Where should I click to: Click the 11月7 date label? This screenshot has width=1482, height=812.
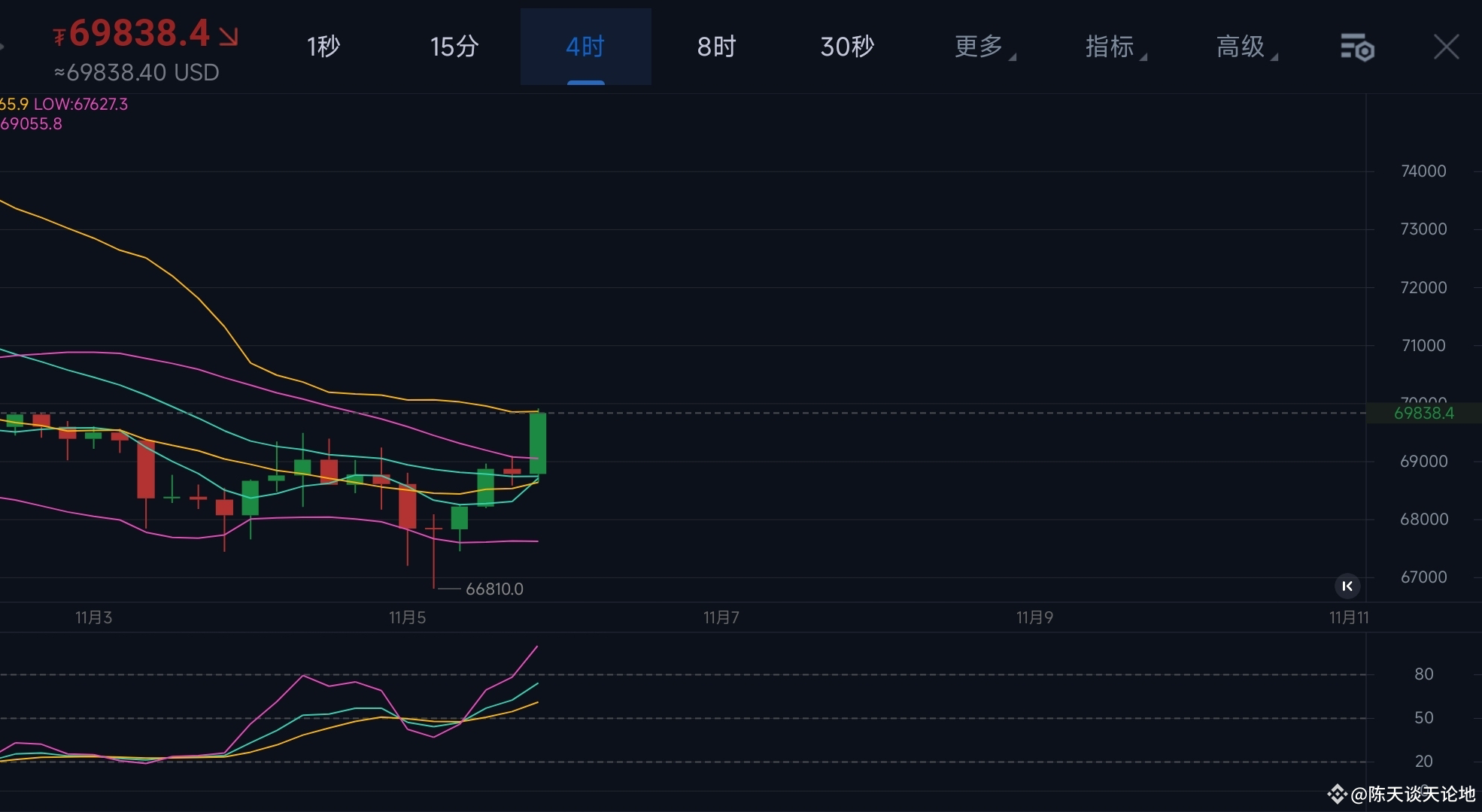(x=721, y=618)
